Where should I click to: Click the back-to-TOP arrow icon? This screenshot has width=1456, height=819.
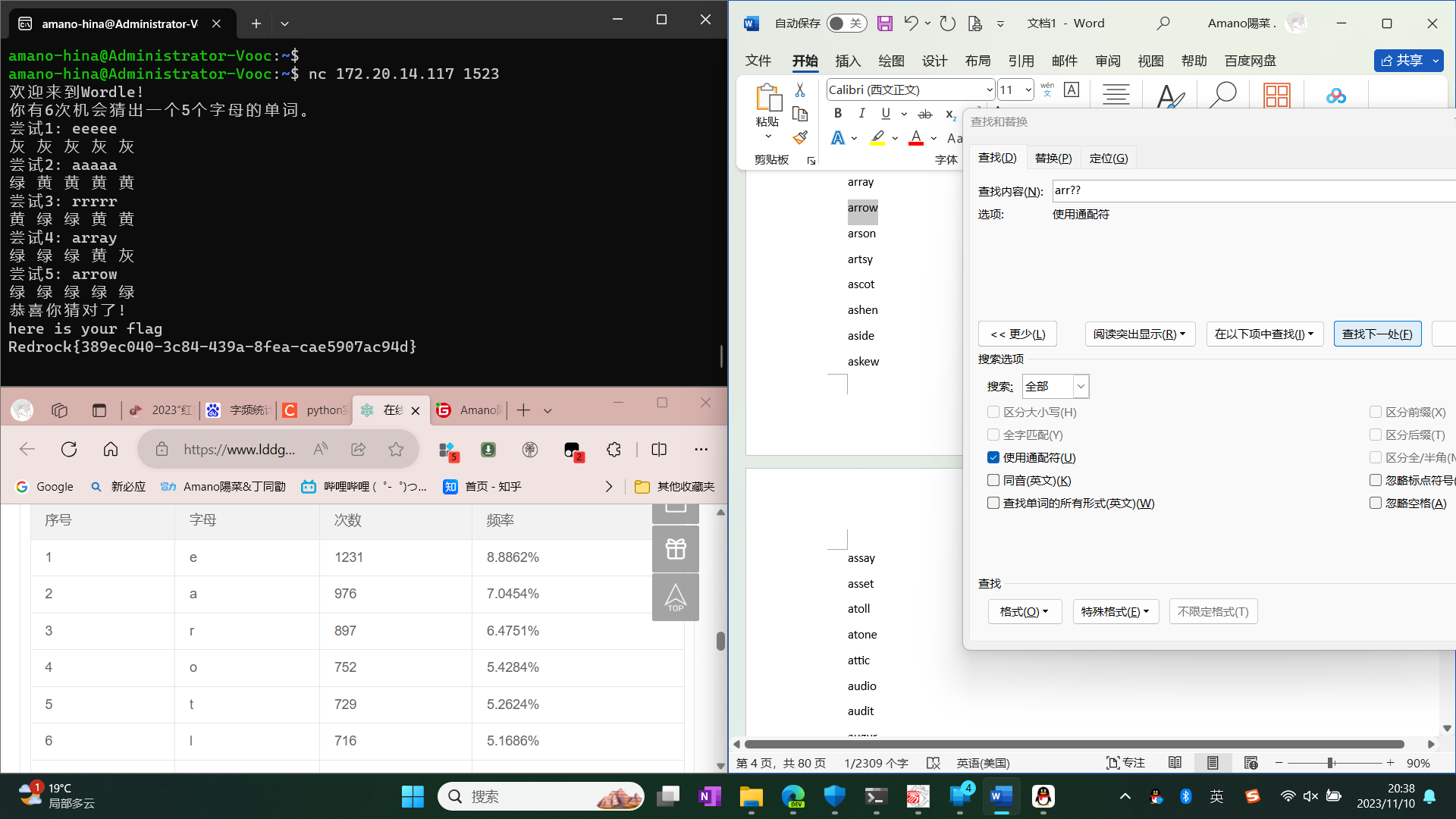676,598
